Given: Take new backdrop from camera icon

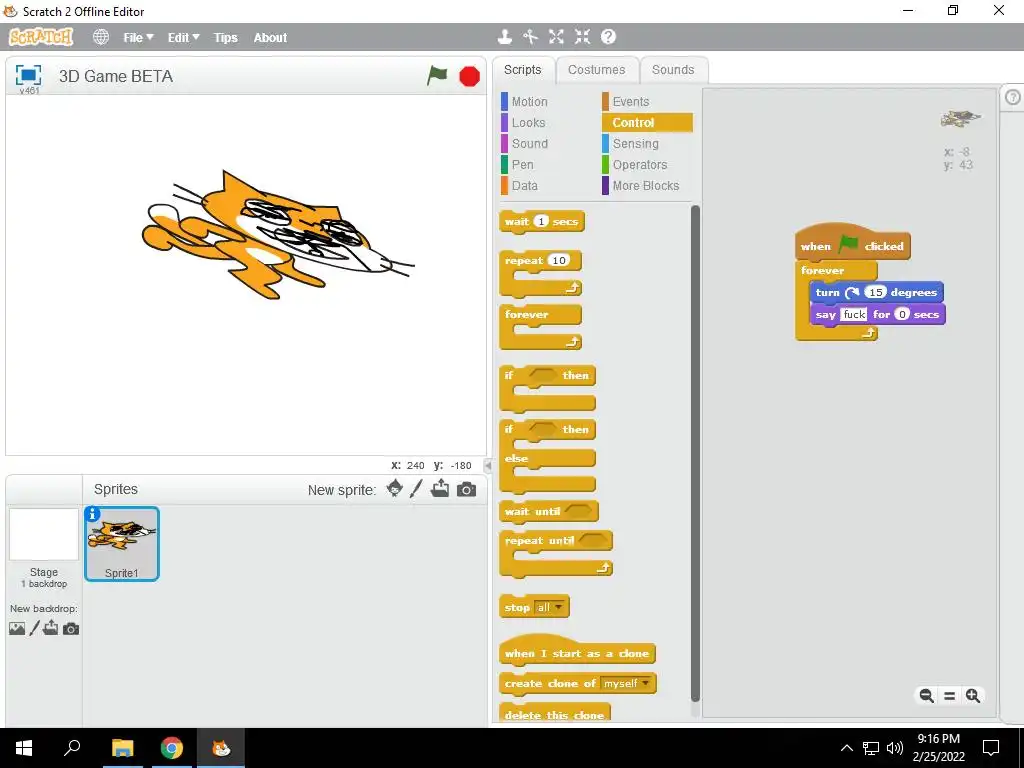Looking at the screenshot, I should tap(71, 629).
